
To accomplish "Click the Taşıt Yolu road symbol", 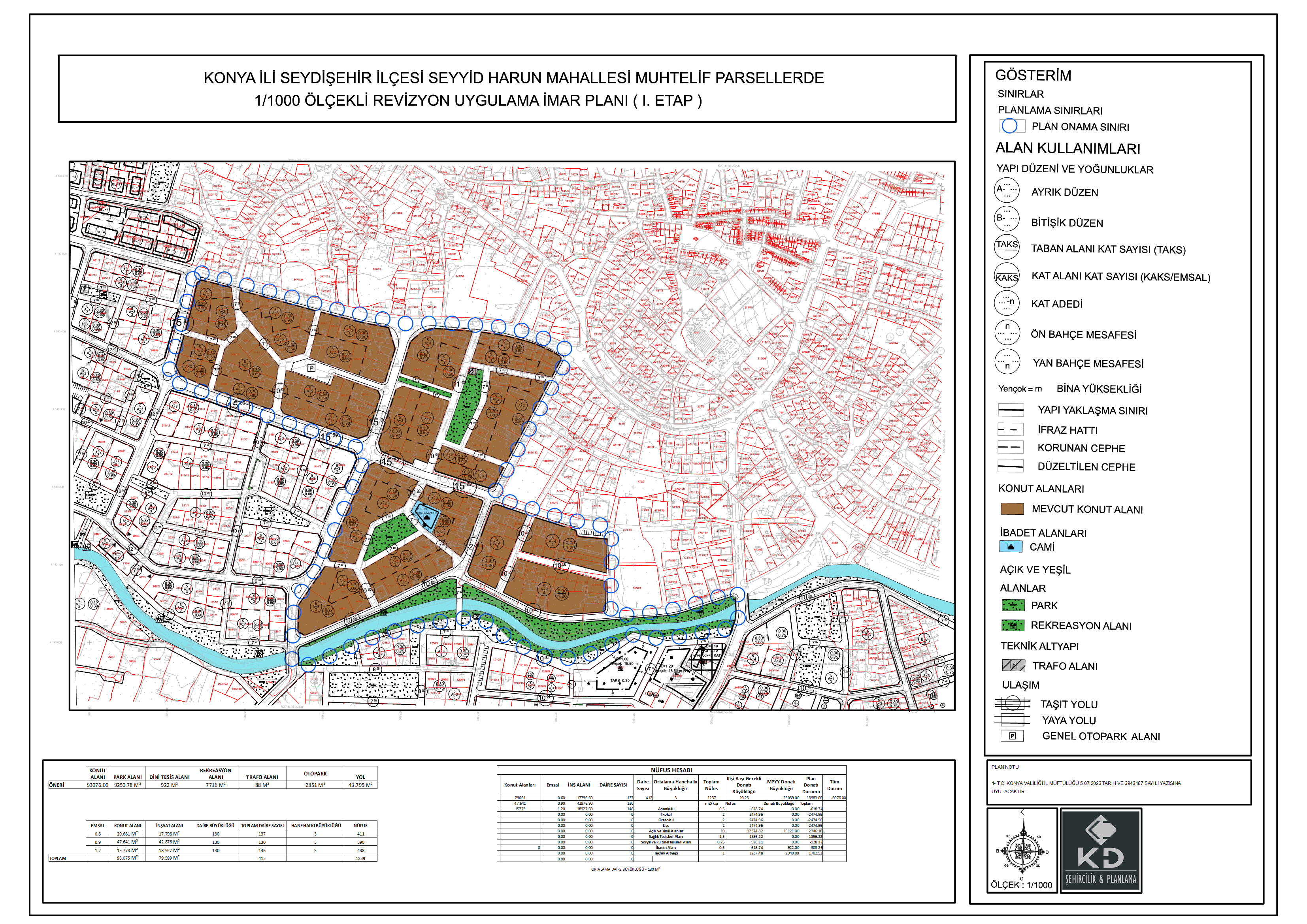I will pos(1012,703).
